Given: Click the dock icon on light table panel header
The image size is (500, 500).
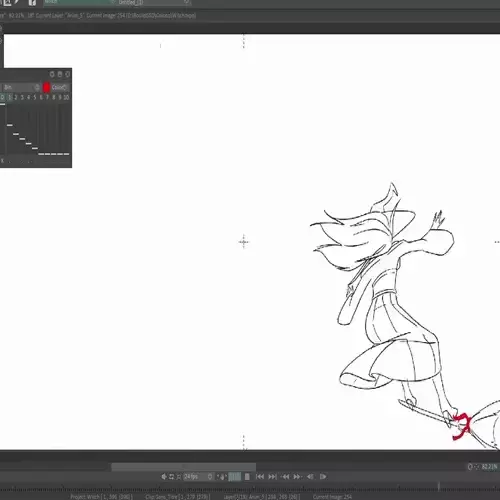Looking at the screenshot, I should coord(68,74).
